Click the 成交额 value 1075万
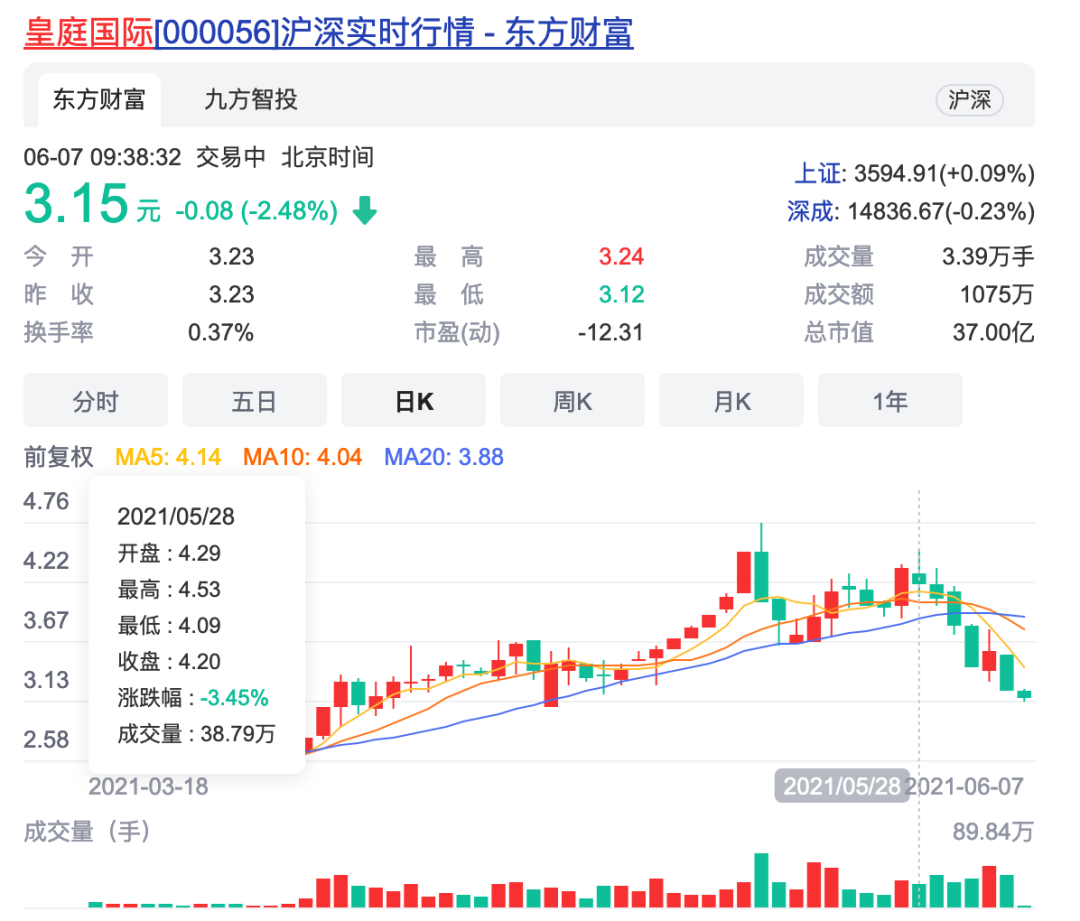This screenshot has height=921, width=1080. tap(997, 294)
